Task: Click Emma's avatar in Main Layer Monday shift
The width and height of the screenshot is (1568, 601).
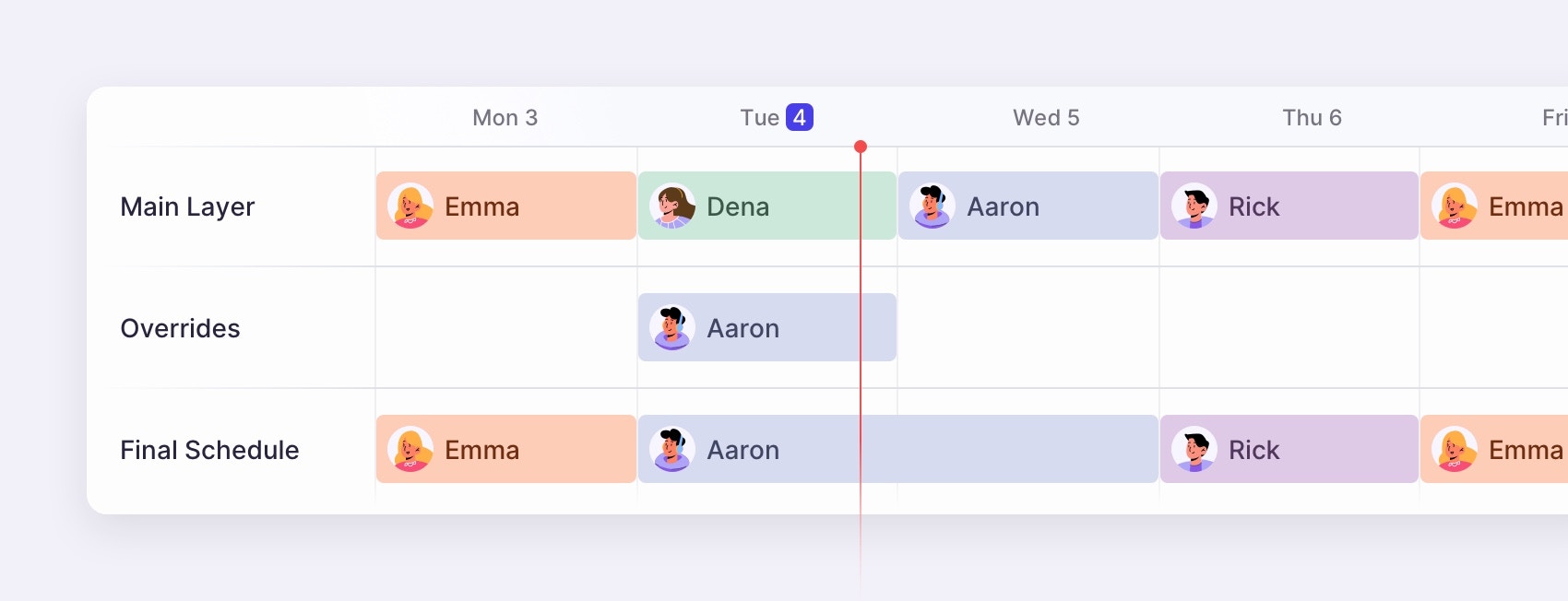Action: click(410, 206)
